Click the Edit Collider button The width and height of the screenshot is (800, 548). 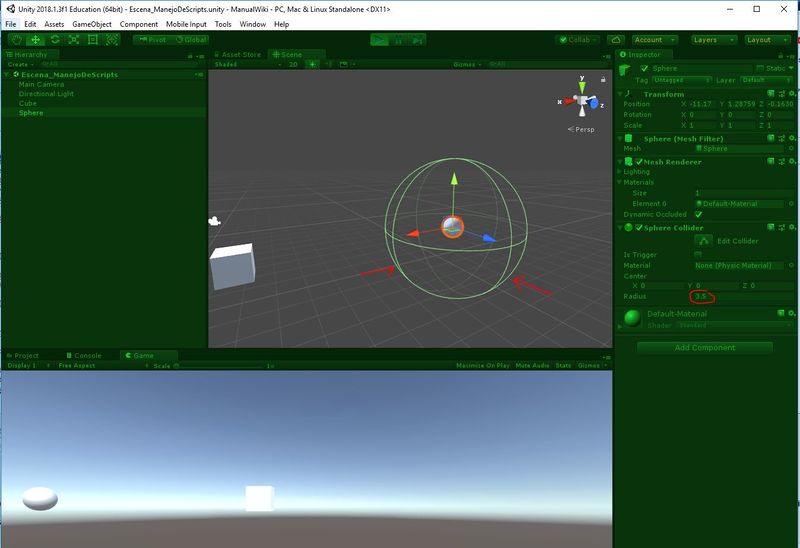(704, 241)
